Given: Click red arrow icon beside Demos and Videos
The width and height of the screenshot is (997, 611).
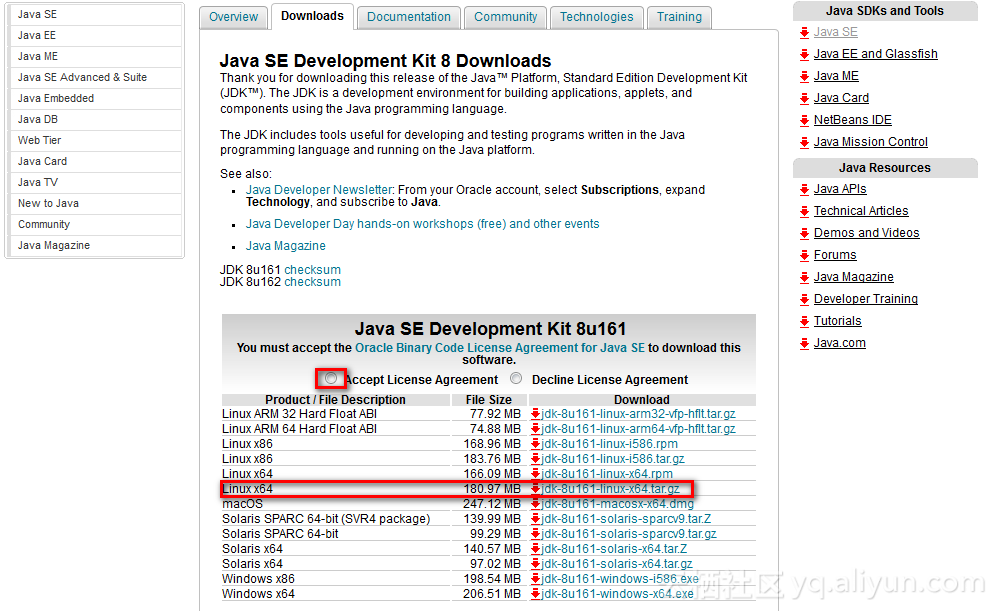Looking at the screenshot, I should (x=804, y=233).
